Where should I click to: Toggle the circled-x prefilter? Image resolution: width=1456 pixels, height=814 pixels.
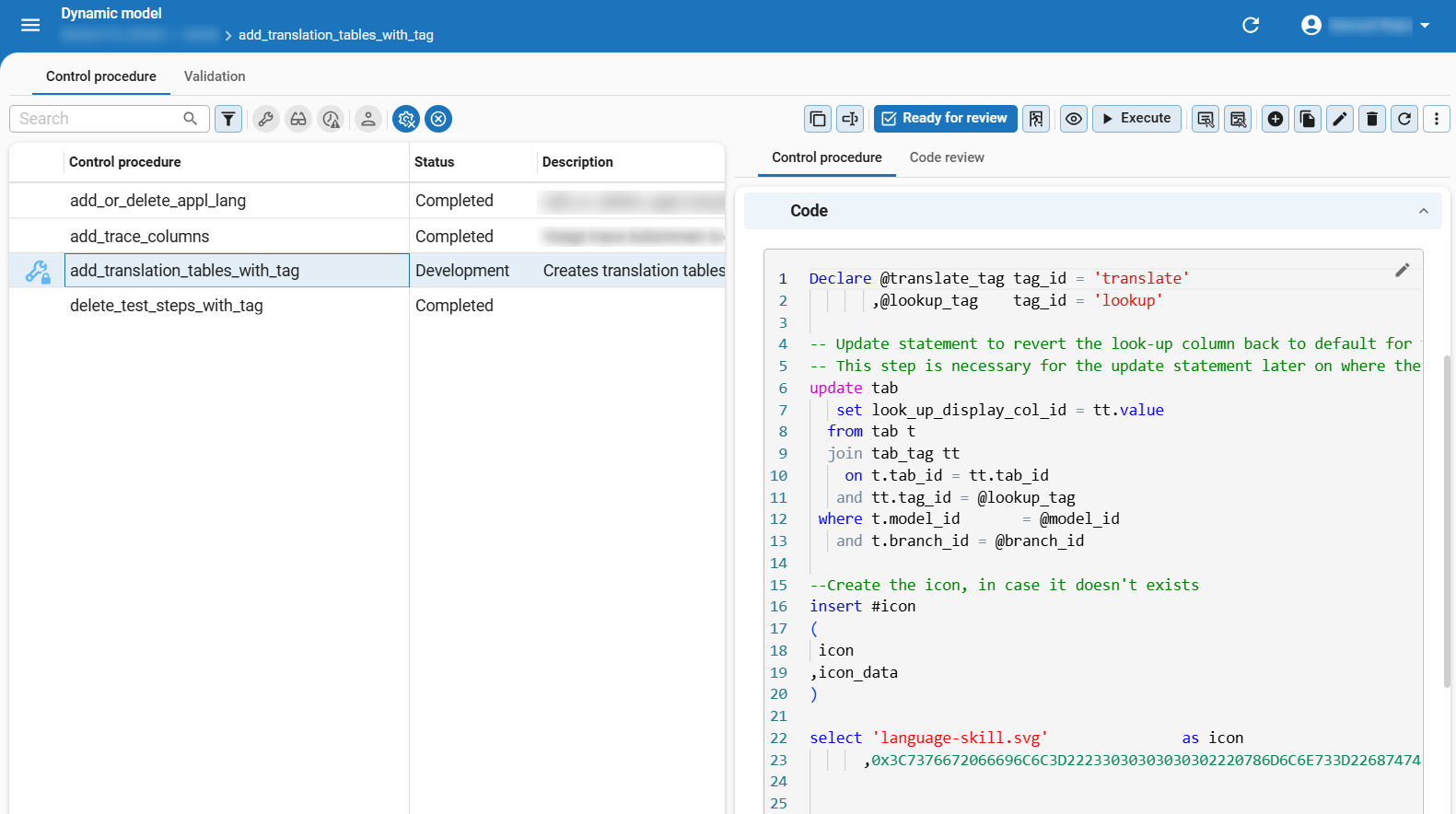tap(438, 119)
